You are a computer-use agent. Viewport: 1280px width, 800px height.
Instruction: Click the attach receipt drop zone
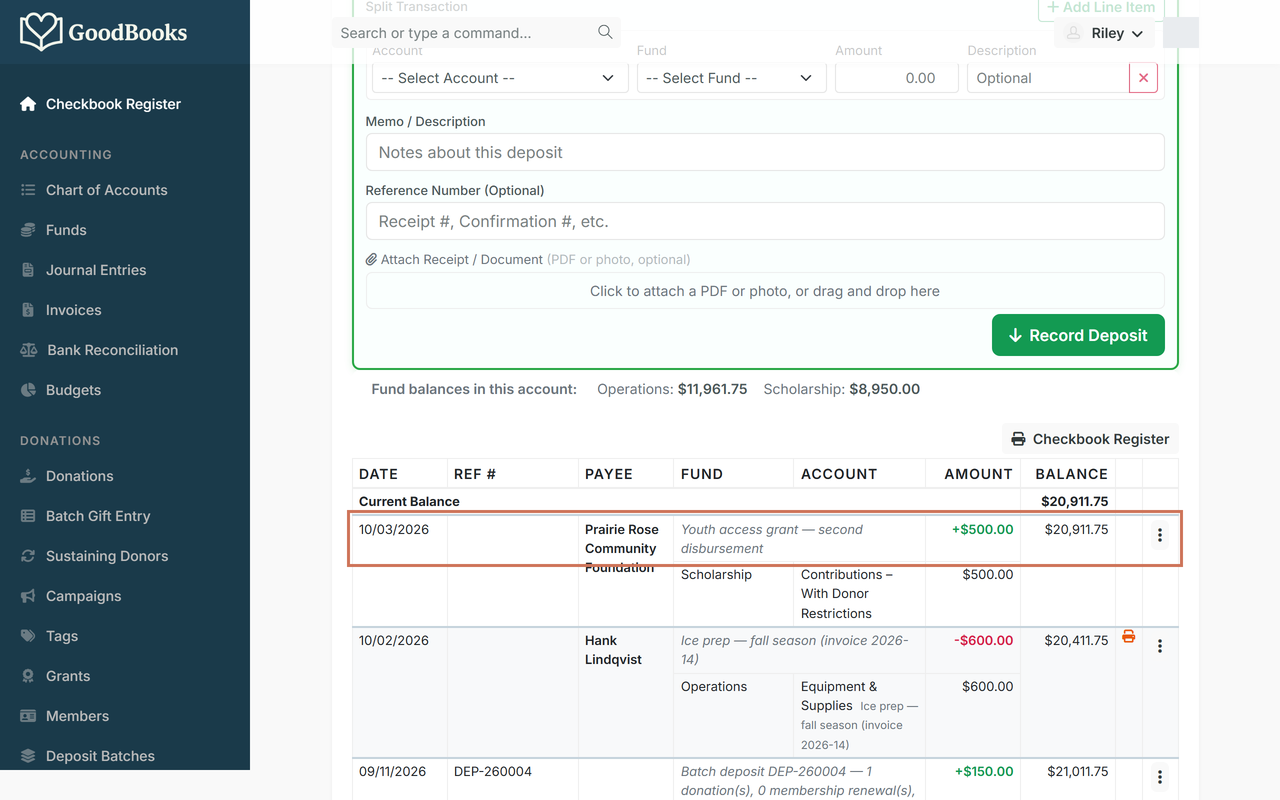pyautogui.click(x=765, y=291)
